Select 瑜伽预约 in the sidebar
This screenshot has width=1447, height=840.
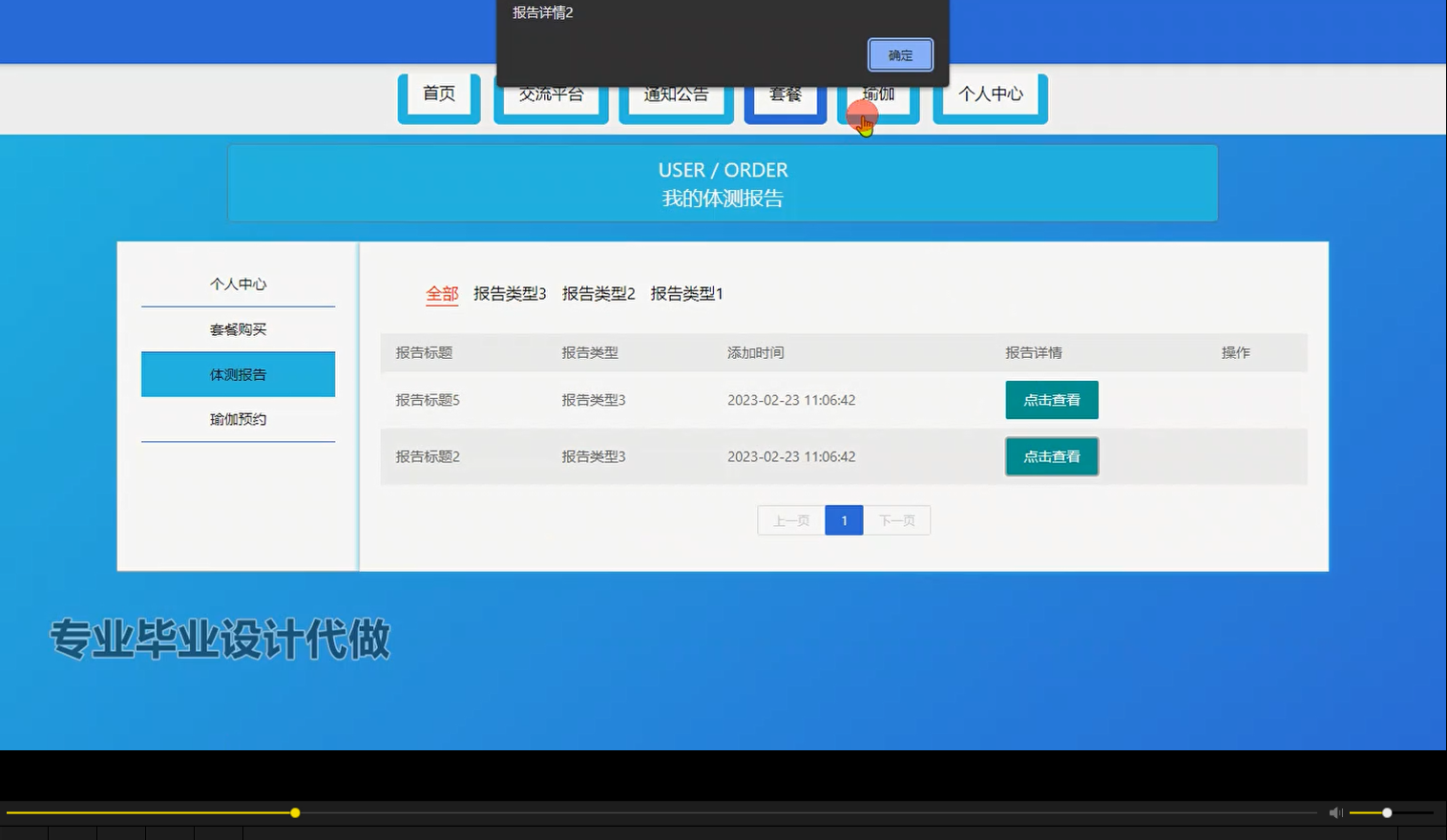pyautogui.click(x=238, y=419)
